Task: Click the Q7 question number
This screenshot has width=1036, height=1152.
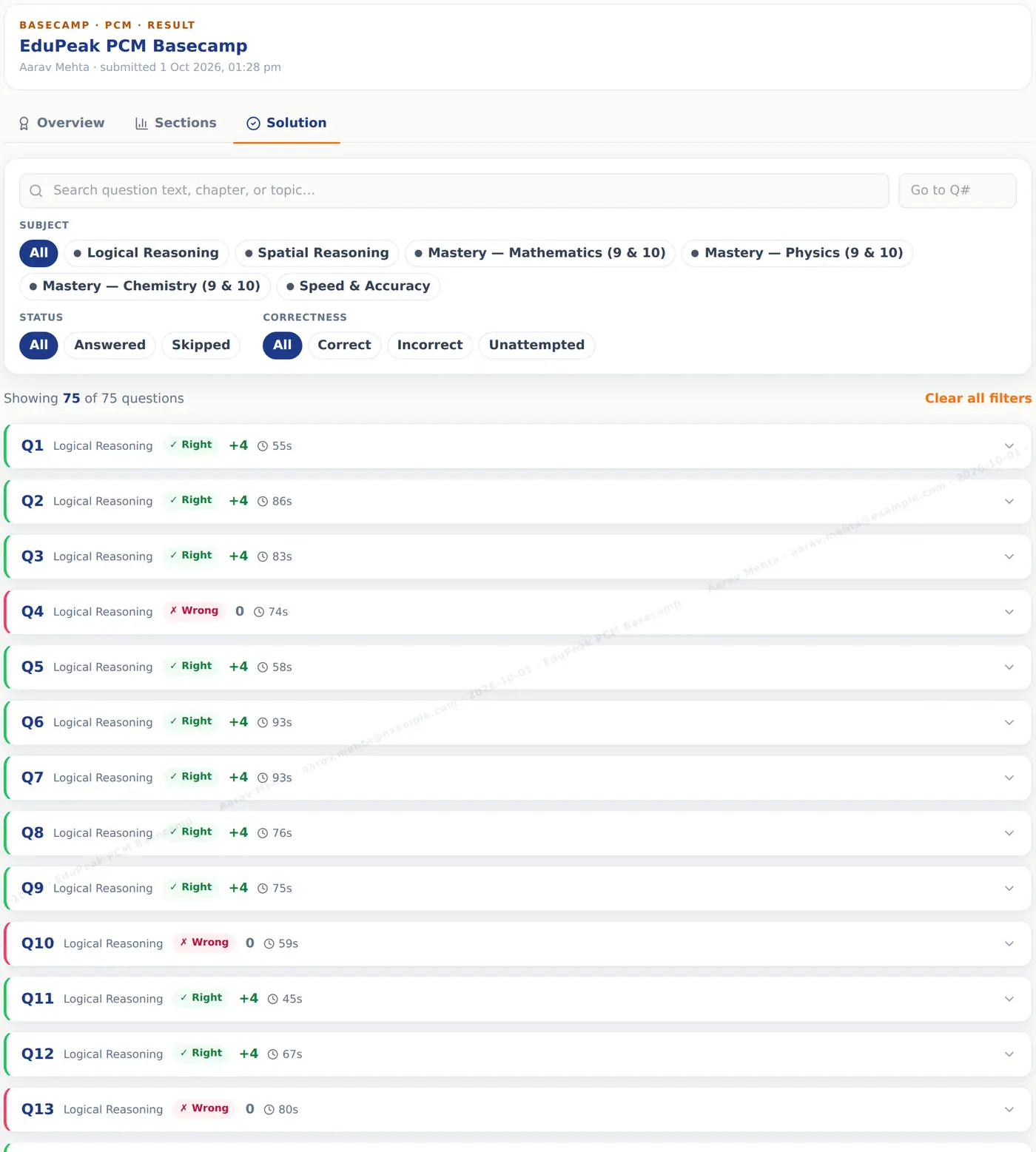Action: (33, 778)
